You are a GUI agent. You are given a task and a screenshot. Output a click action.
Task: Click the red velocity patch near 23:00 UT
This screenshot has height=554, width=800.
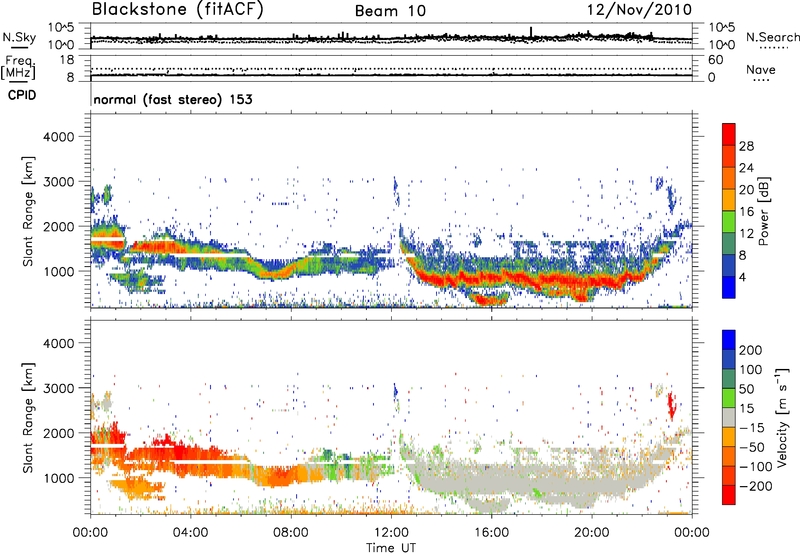(x=671, y=406)
